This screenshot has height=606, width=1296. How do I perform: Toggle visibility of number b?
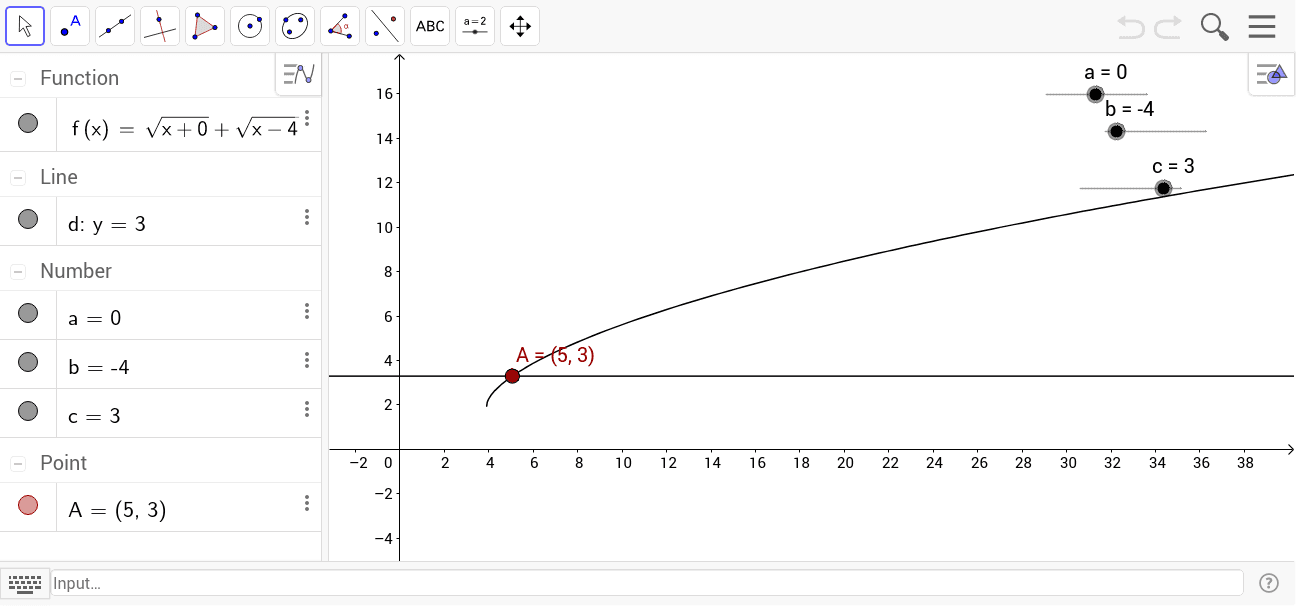click(x=28, y=362)
